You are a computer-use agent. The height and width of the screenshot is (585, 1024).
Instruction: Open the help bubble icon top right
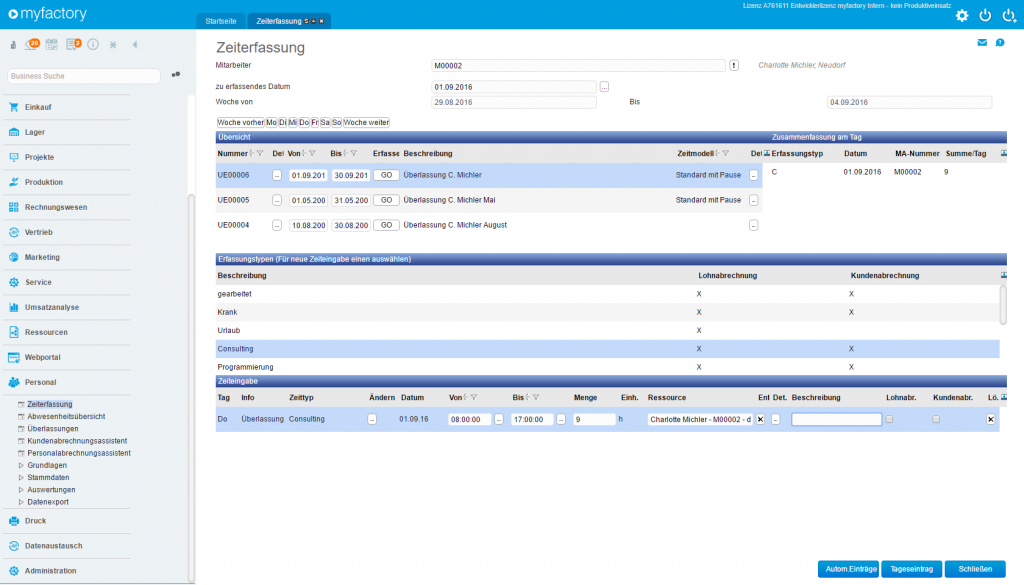point(1001,43)
